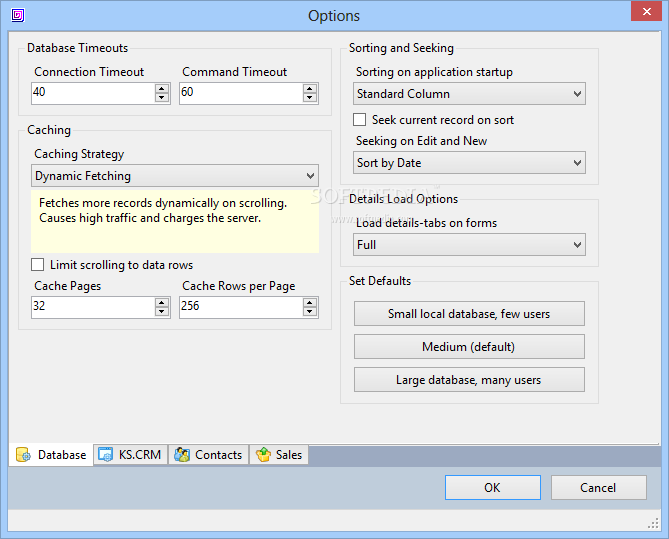Click the app icon in title bar

[18, 16]
